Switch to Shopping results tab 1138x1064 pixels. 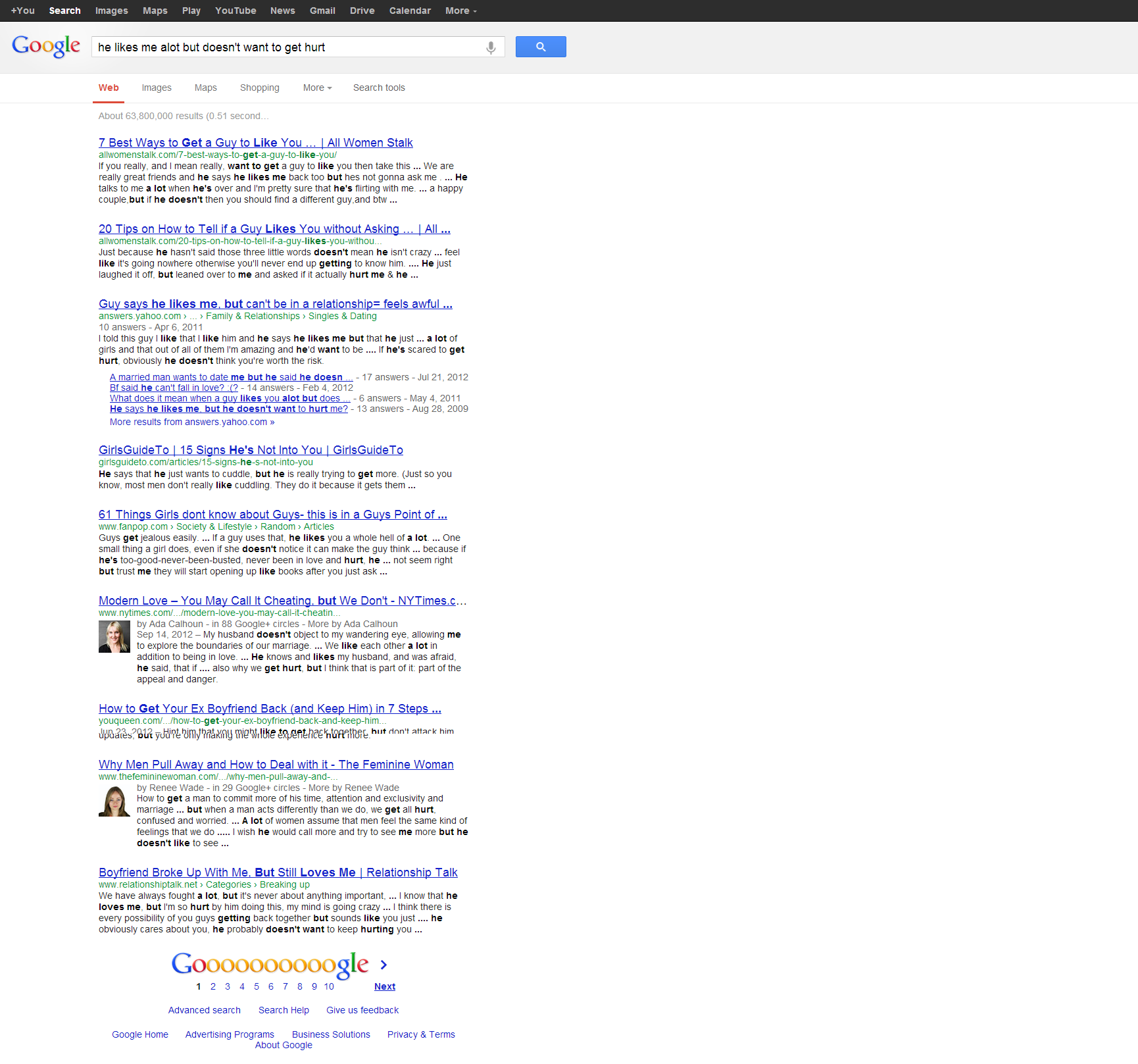[x=260, y=88]
